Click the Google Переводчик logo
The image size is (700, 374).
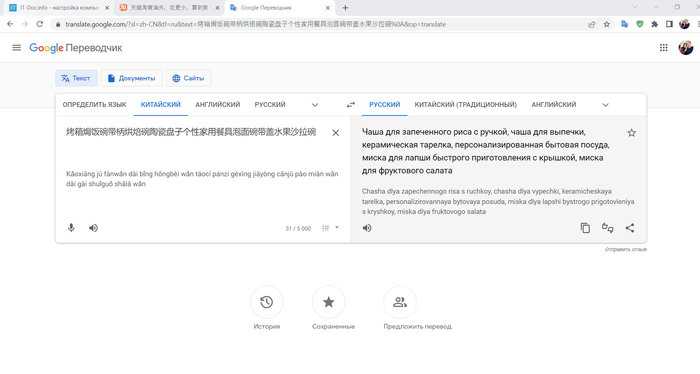75,48
